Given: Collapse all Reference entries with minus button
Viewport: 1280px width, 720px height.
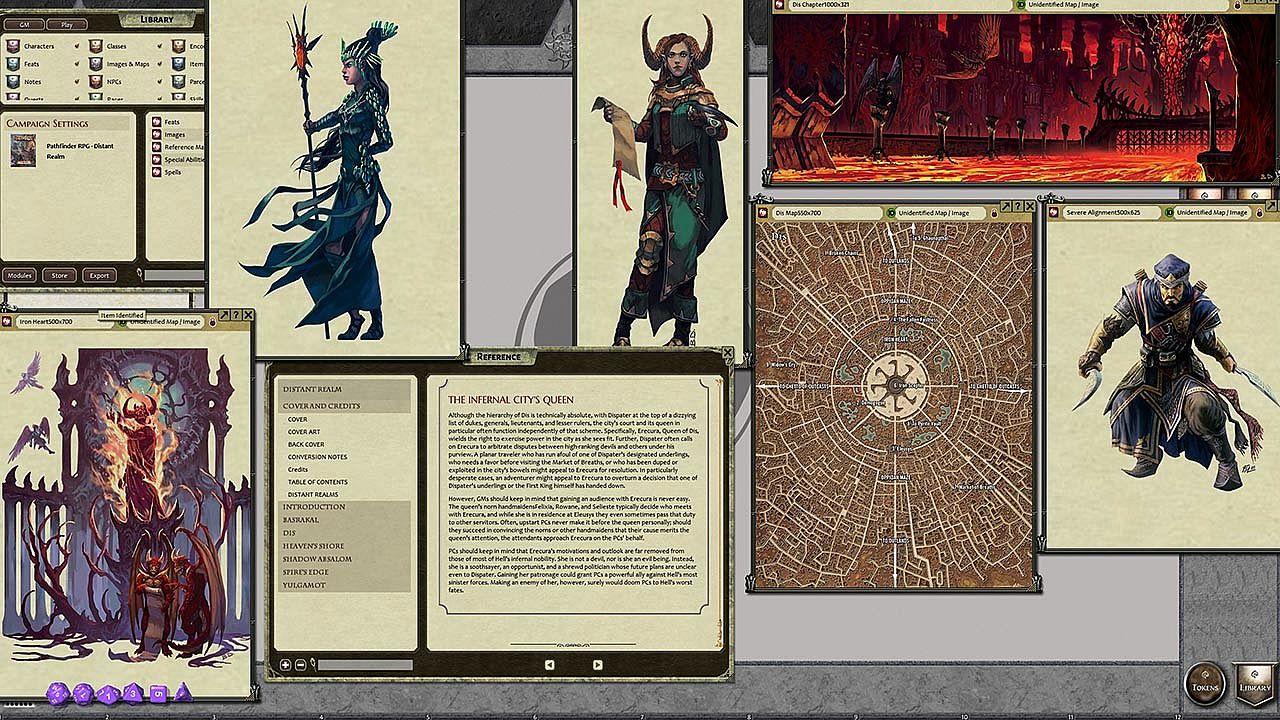Looking at the screenshot, I should [301, 664].
